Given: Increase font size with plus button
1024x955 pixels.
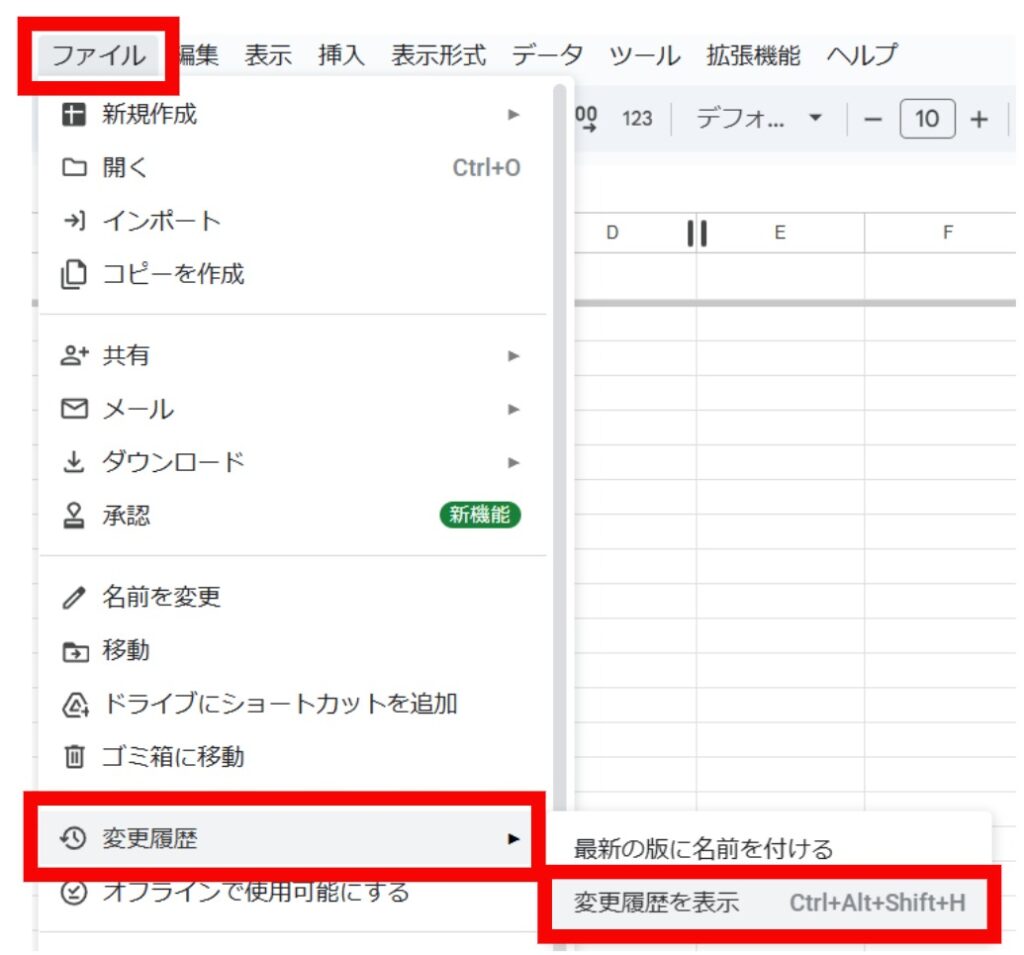Looking at the screenshot, I should point(979,119).
